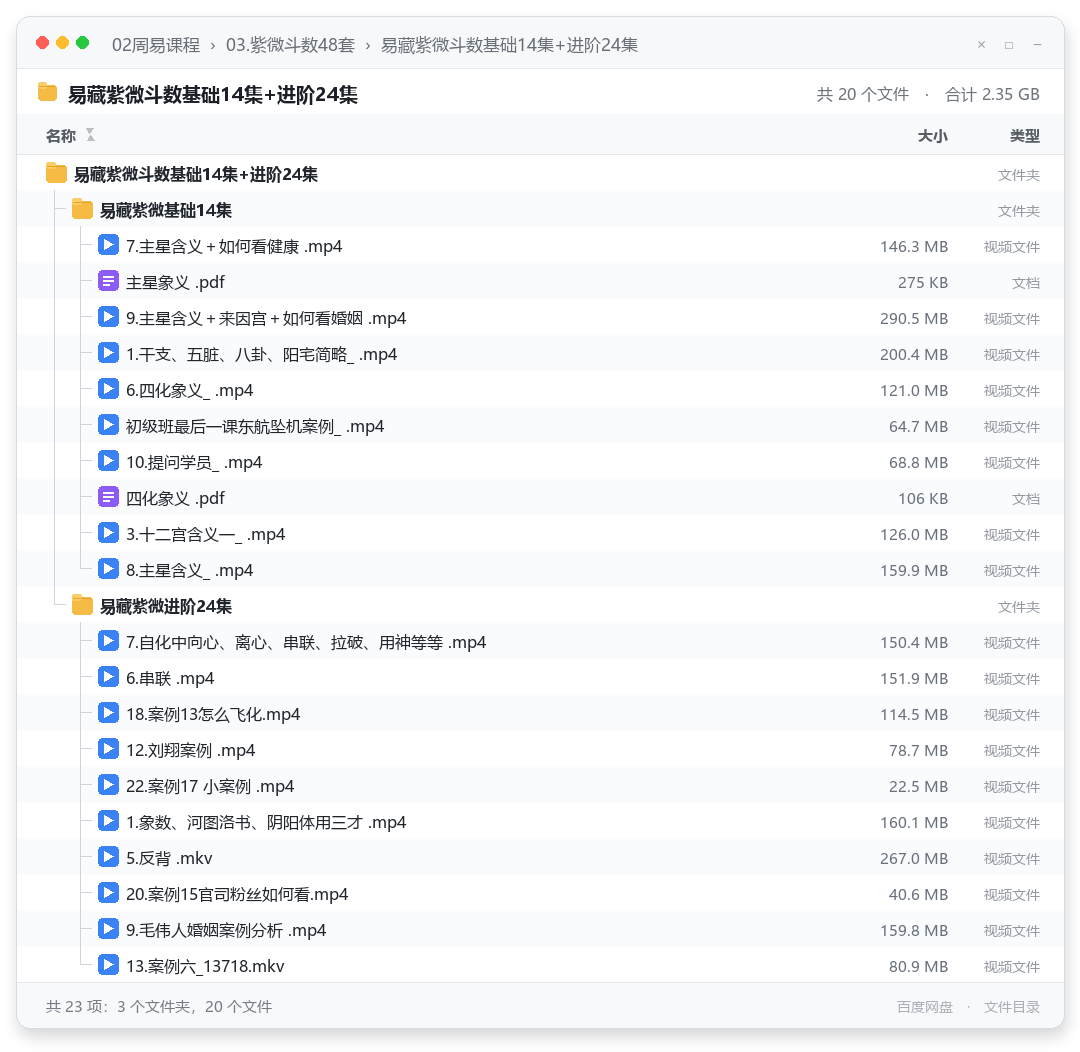This screenshot has width=1080, height=1052.
Task: Click video icon for 8.主星含义_.mp4
Action: tap(108, 569)
